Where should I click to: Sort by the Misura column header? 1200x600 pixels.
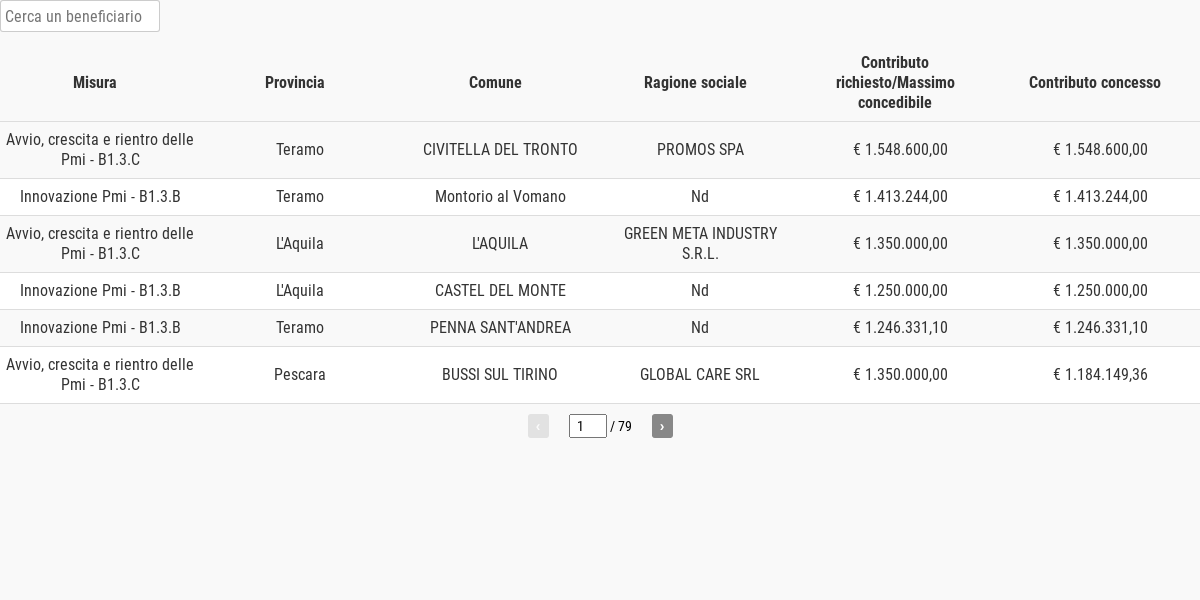95,83
